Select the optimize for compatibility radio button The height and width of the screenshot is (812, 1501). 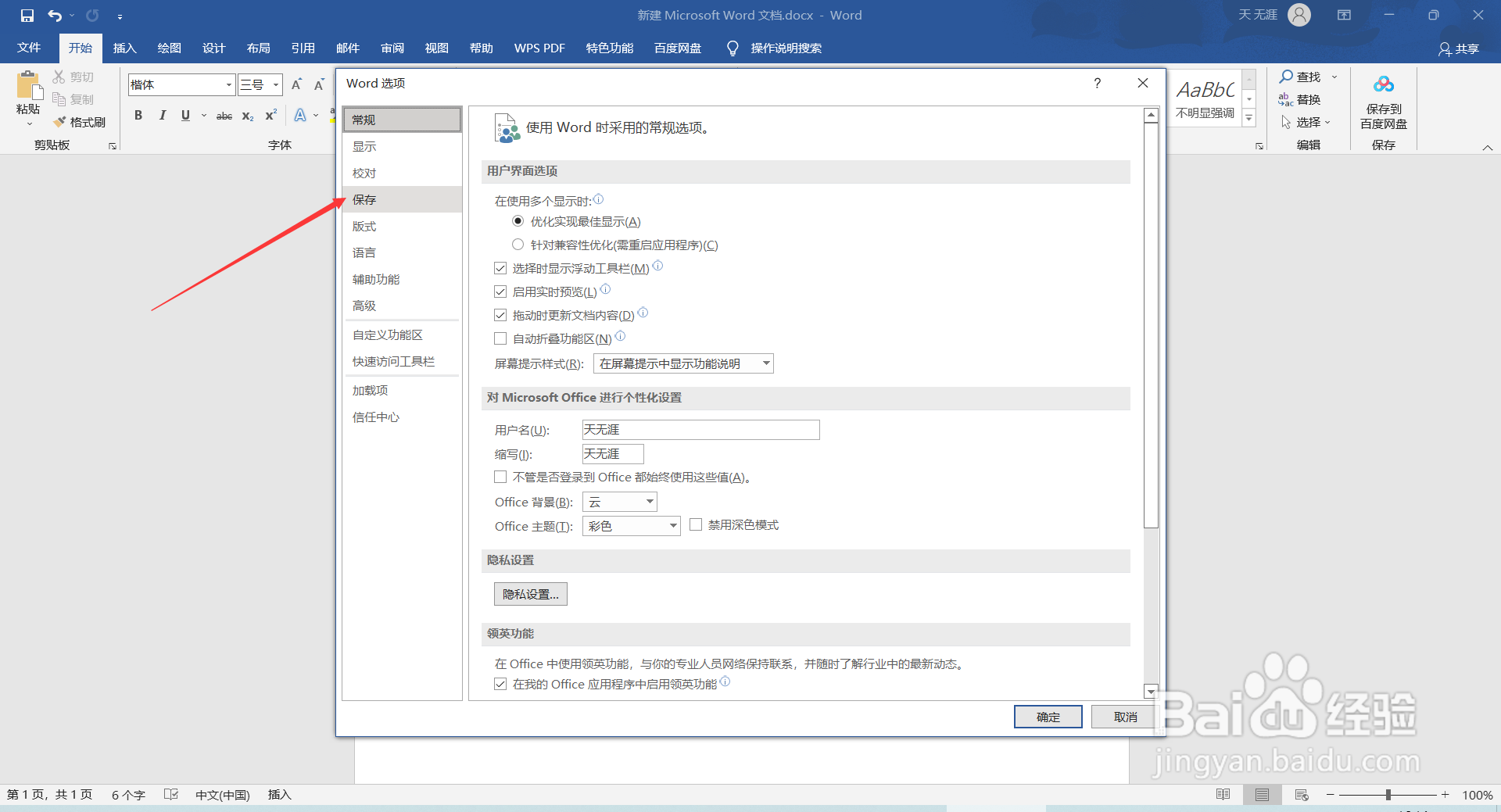point(518,245)
